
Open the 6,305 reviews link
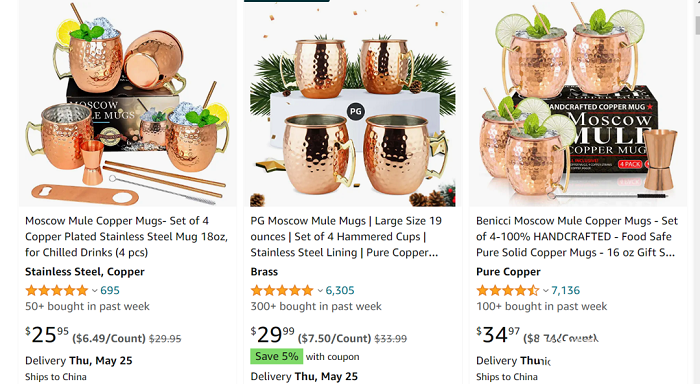[x=340, y=291]
